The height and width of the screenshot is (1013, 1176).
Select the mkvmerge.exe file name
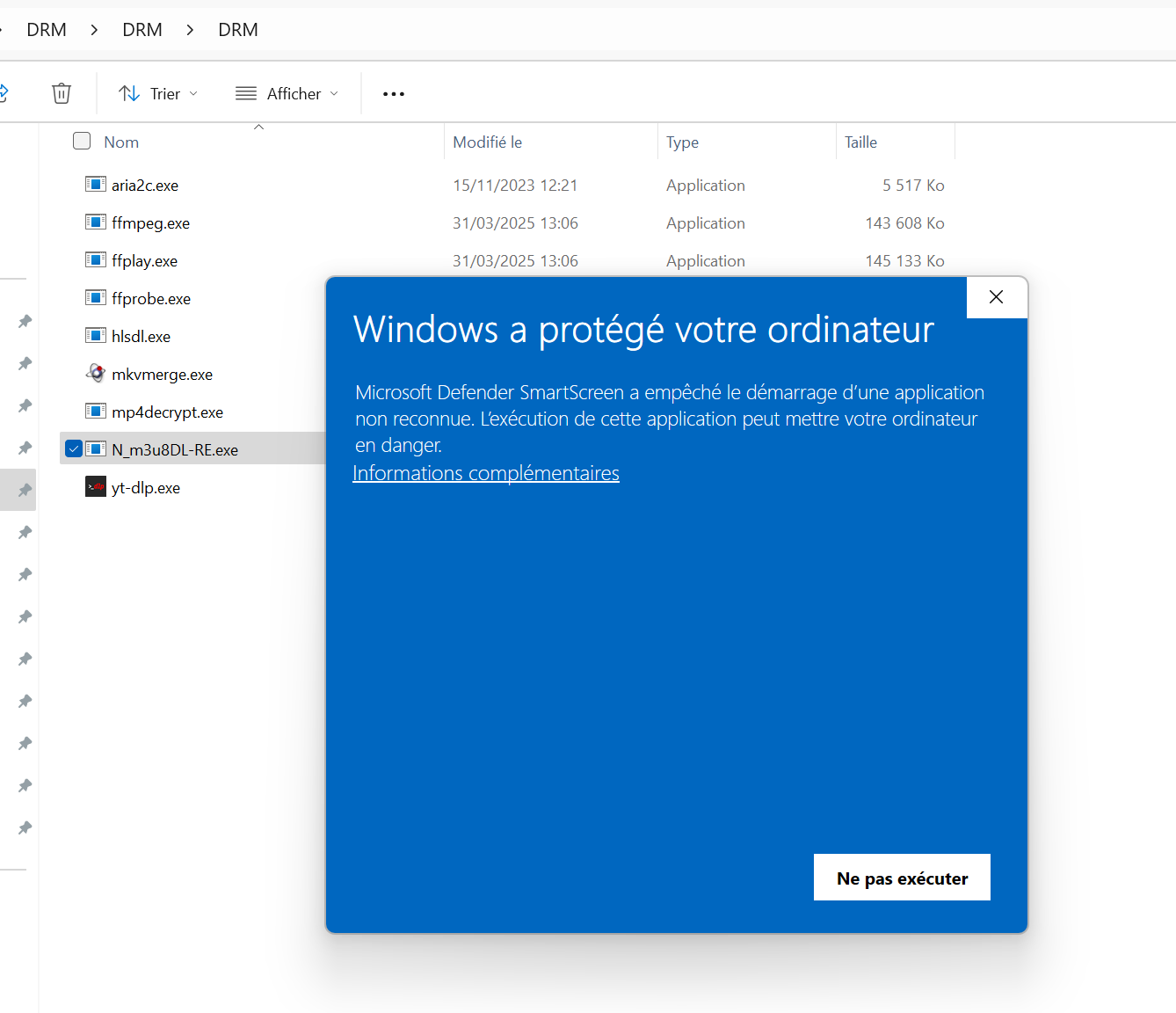(162, 375)
